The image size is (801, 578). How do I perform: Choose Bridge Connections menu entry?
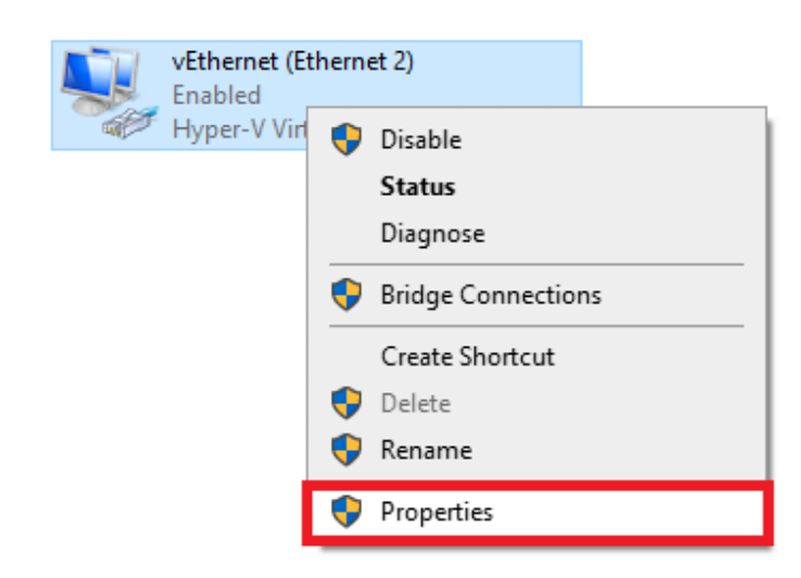click(536, 295)
